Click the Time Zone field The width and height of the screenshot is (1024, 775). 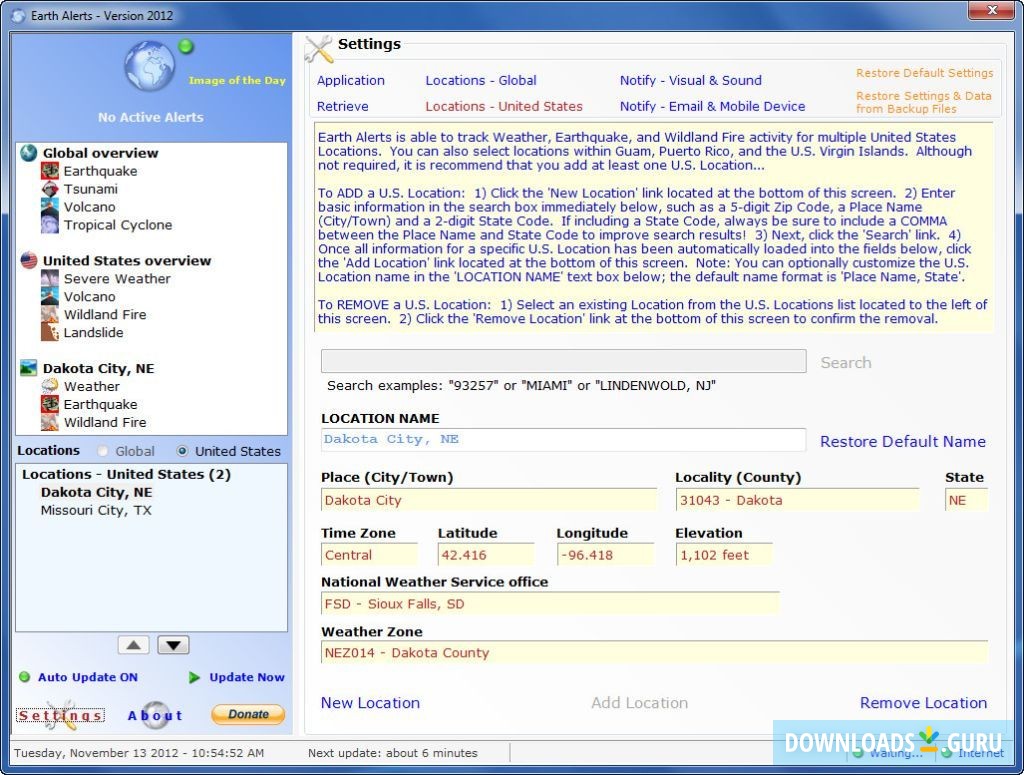(369, 555)
